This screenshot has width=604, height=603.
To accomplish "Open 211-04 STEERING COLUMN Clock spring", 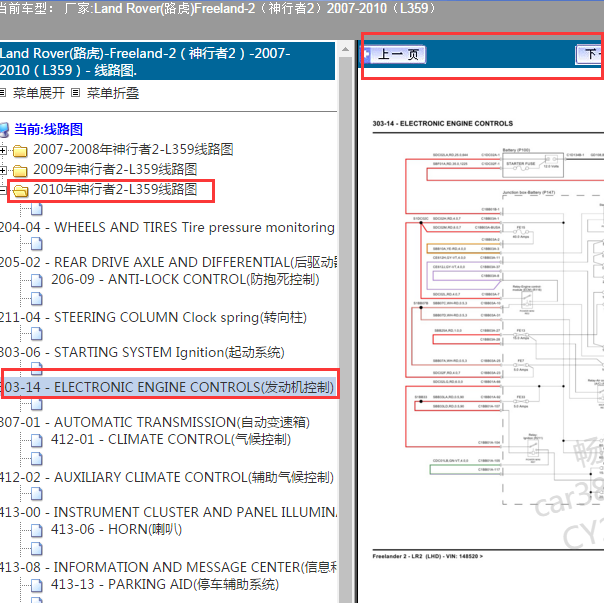I will click(x=153, y=317).
